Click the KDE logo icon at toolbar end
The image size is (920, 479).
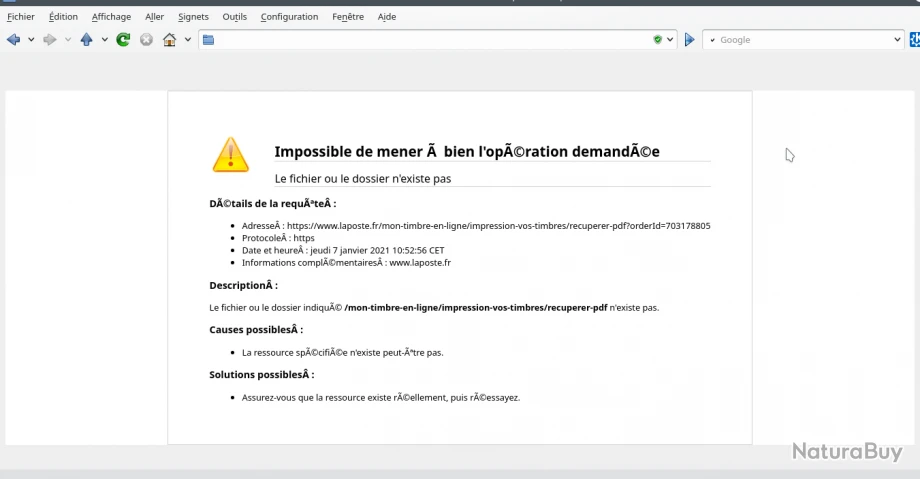pos(914,40)
